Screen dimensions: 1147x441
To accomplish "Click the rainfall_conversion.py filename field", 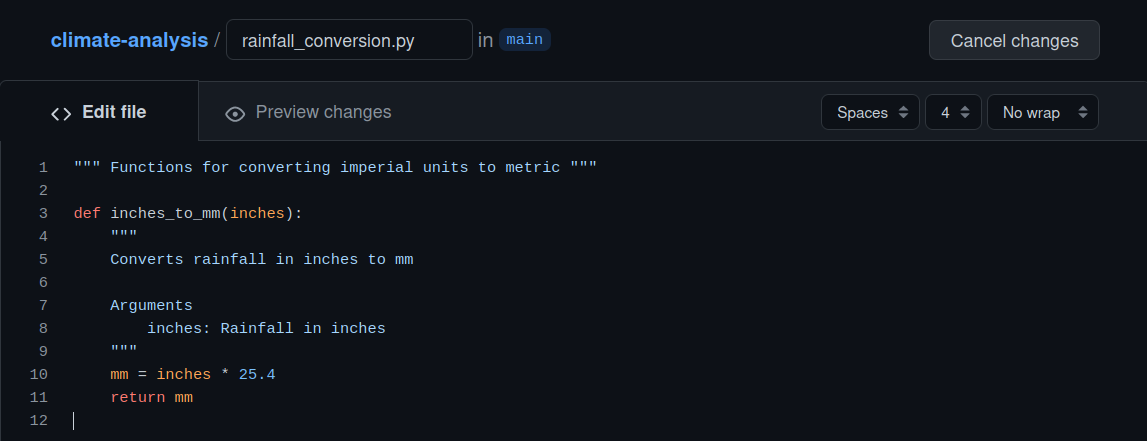I will point(349,41).
